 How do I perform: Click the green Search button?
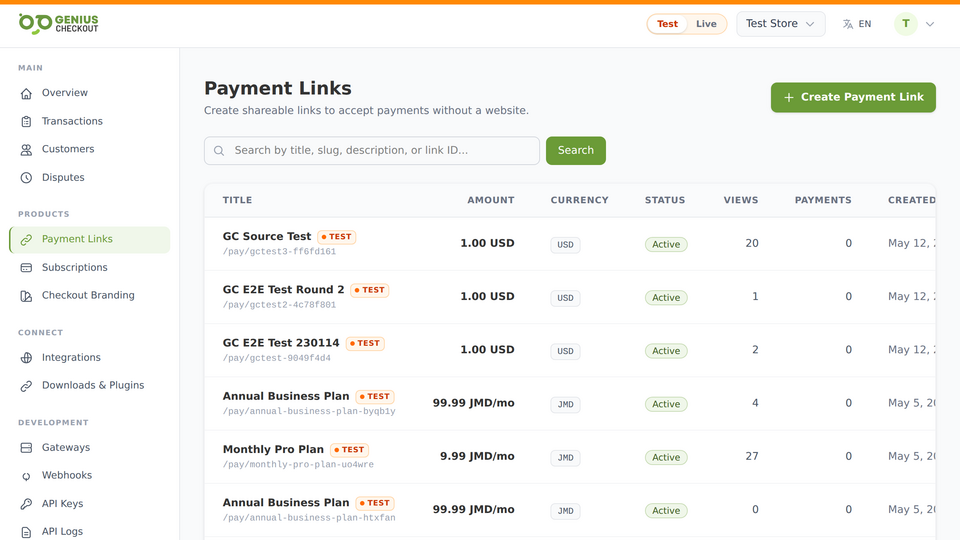(x=576, y=151)
